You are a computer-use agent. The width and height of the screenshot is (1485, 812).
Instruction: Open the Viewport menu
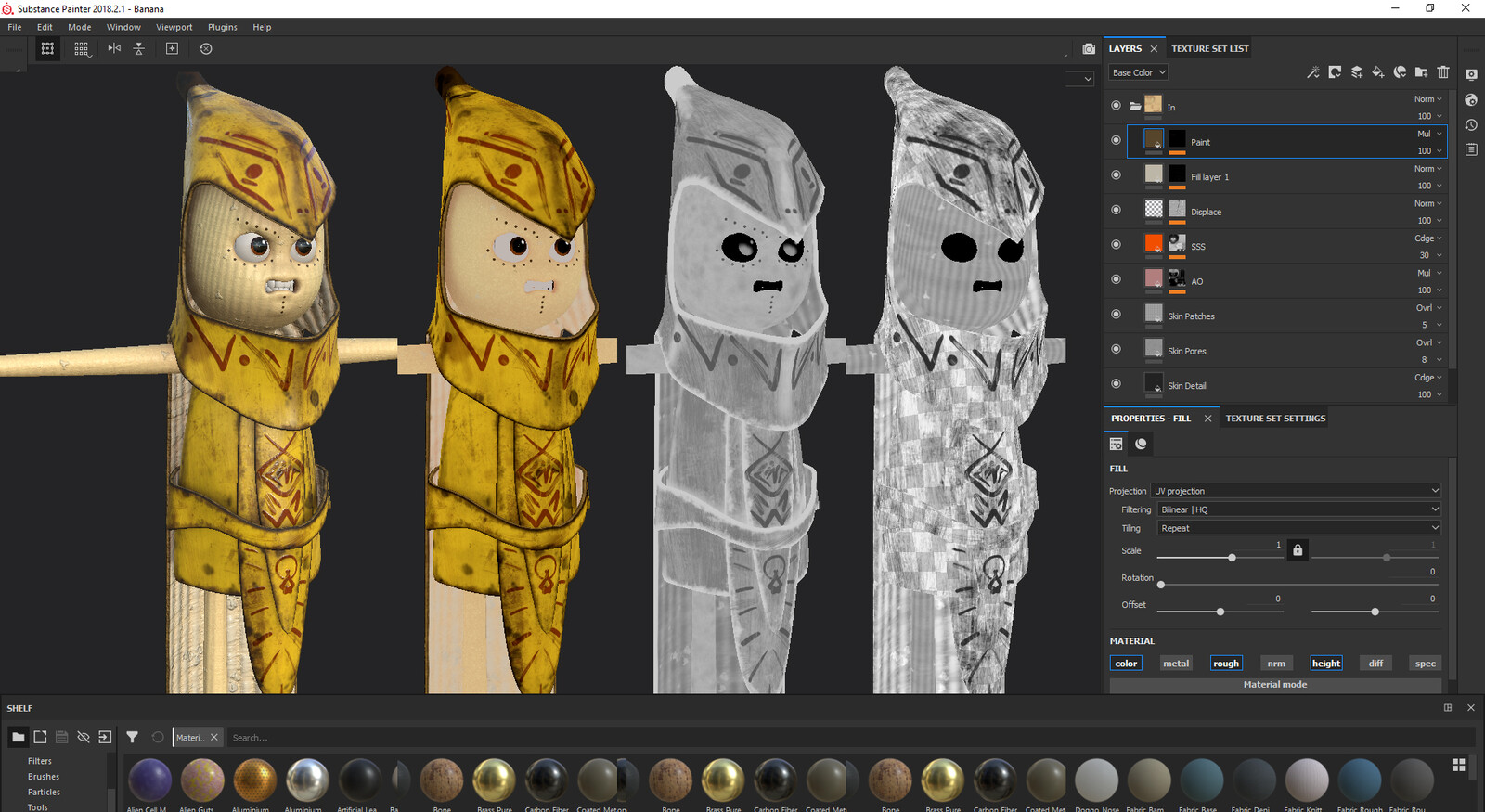click(174, 27)
